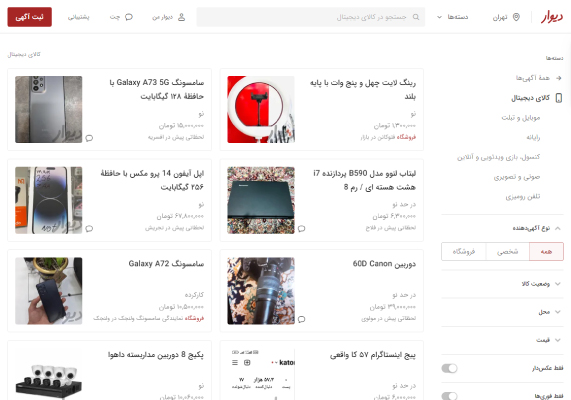Select تلفن رومیزی subcategory
This screenshot has height=400, width=571.
(x=523, y=196)
